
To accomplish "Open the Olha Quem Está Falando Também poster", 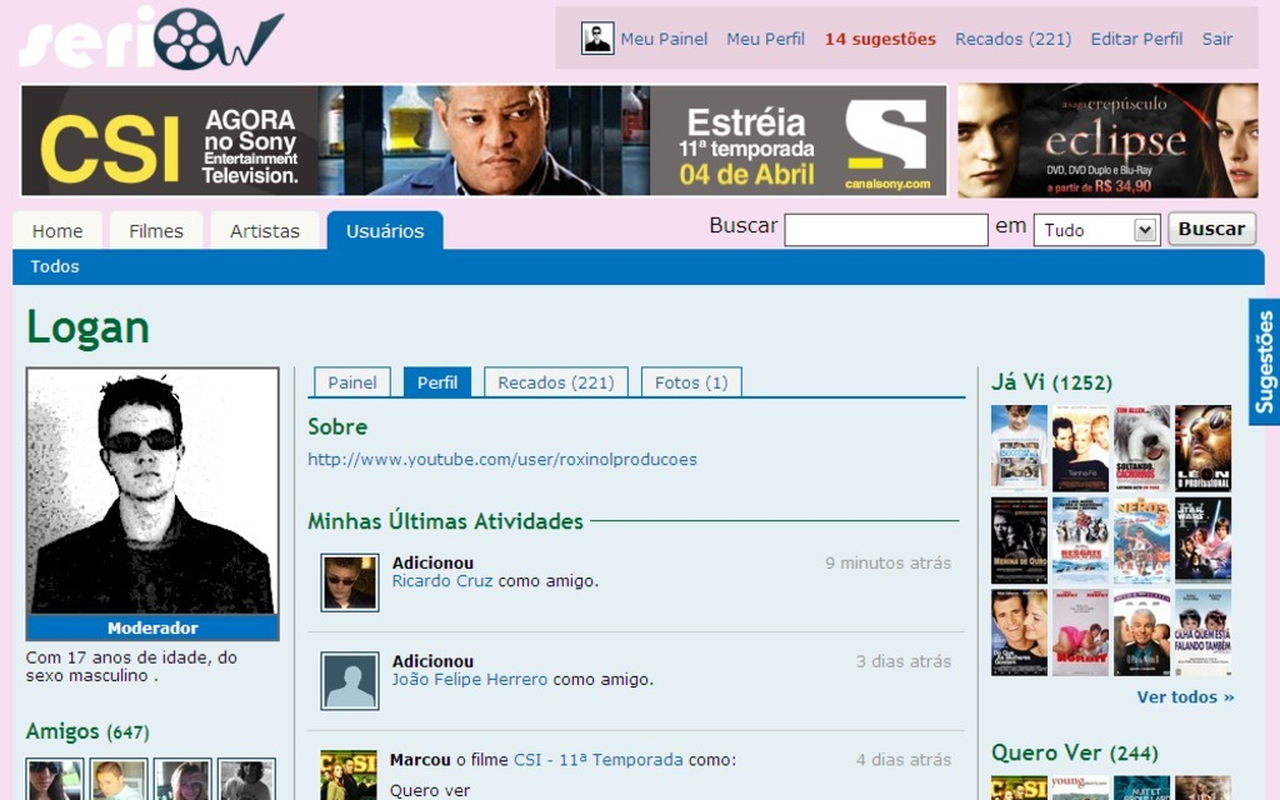I will click(1203, 633).
